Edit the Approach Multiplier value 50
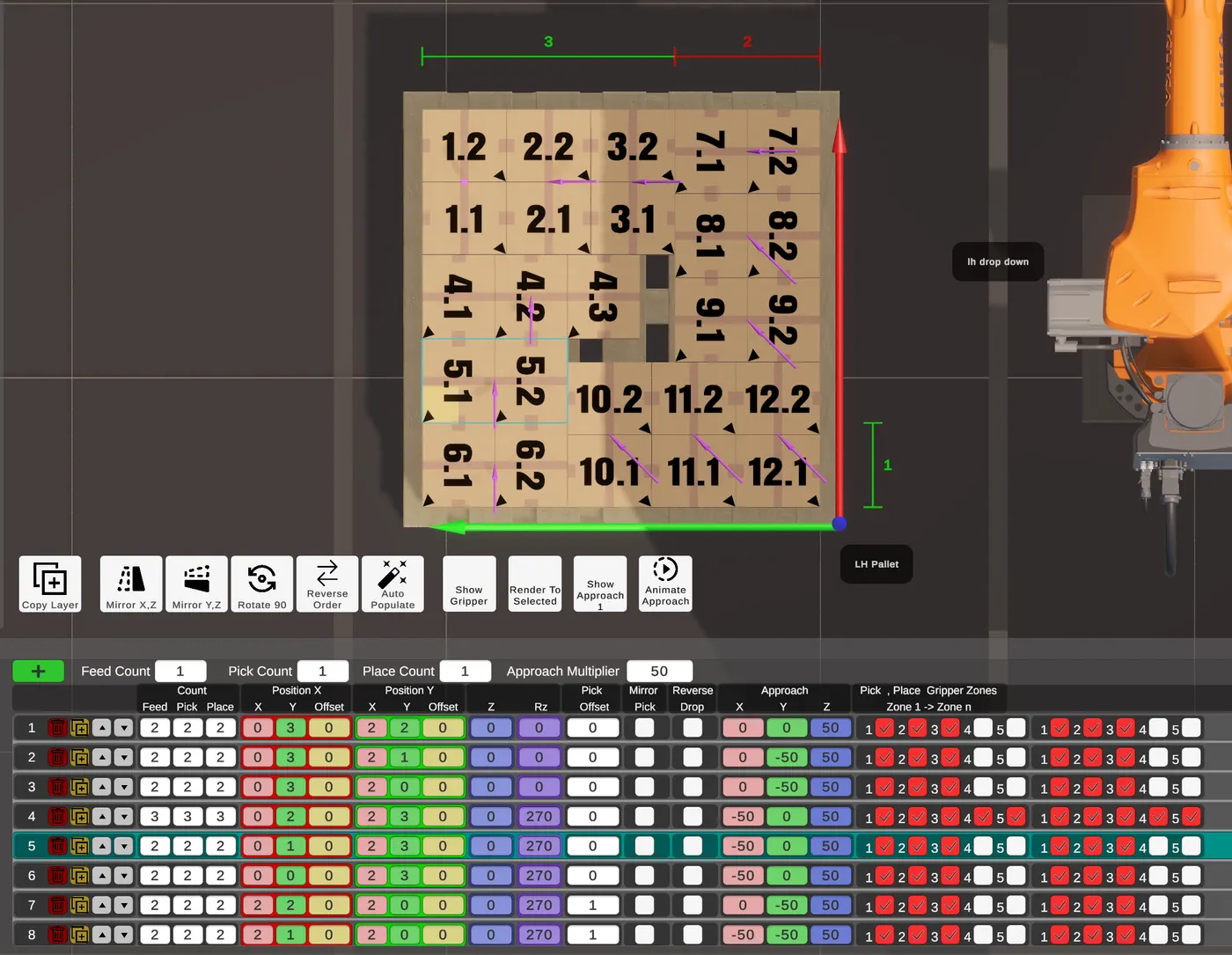Image resolution: width=1232 pixels, height=955 pixels. (659, 672)
